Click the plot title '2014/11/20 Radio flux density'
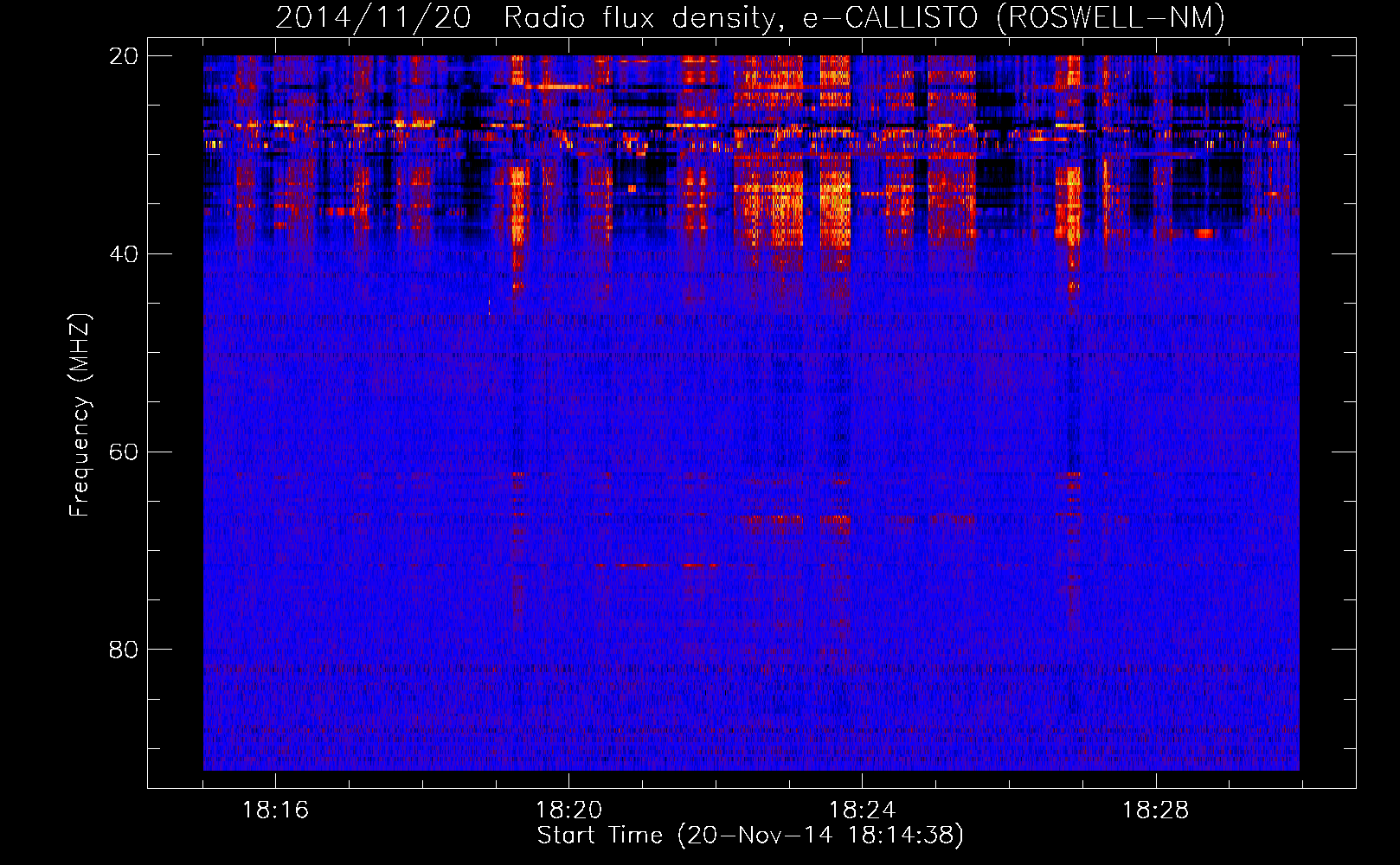The height and width of the screenshot is (865, 1400). (x=529, y=18)
